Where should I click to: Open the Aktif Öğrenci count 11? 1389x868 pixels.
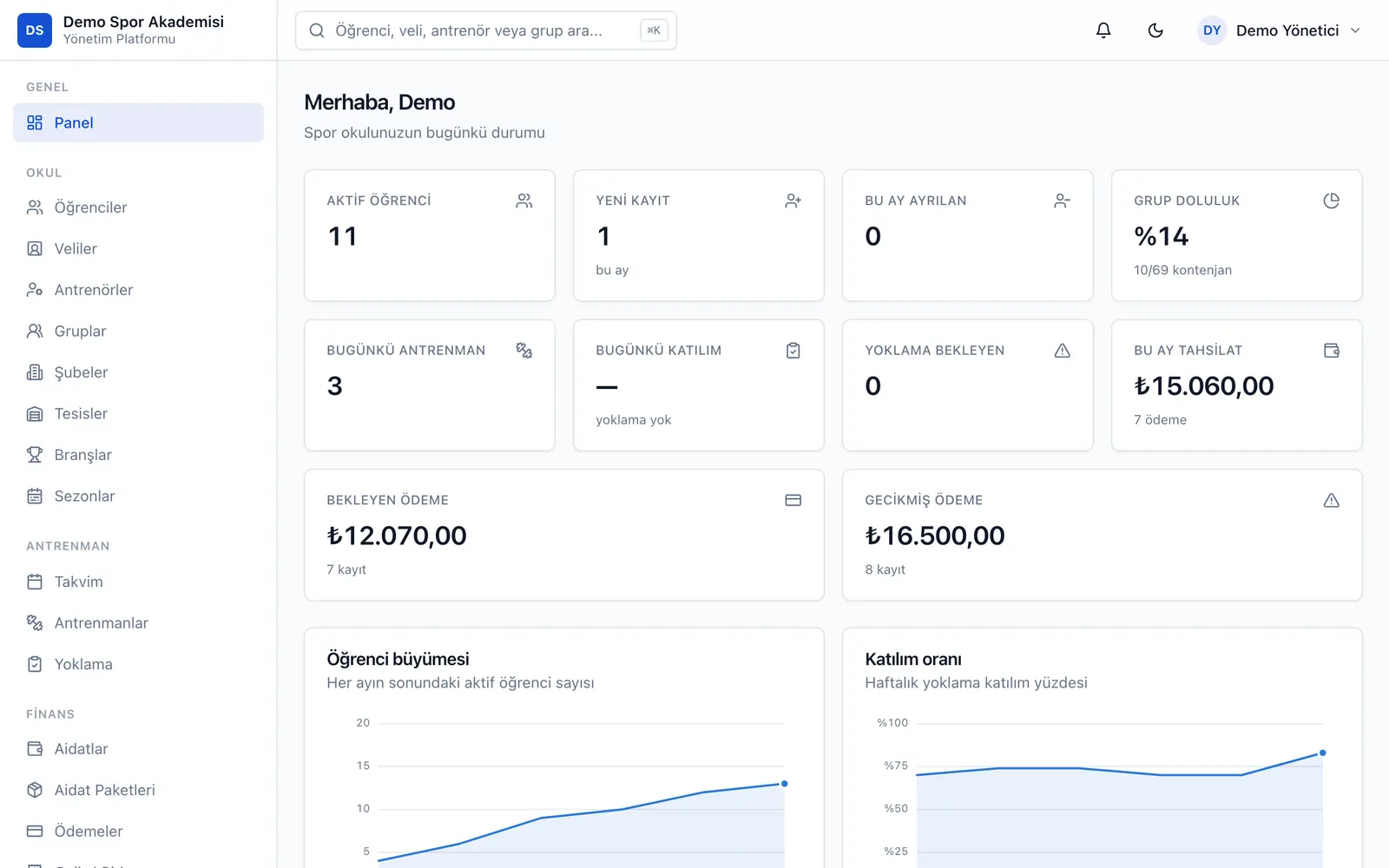342,236
